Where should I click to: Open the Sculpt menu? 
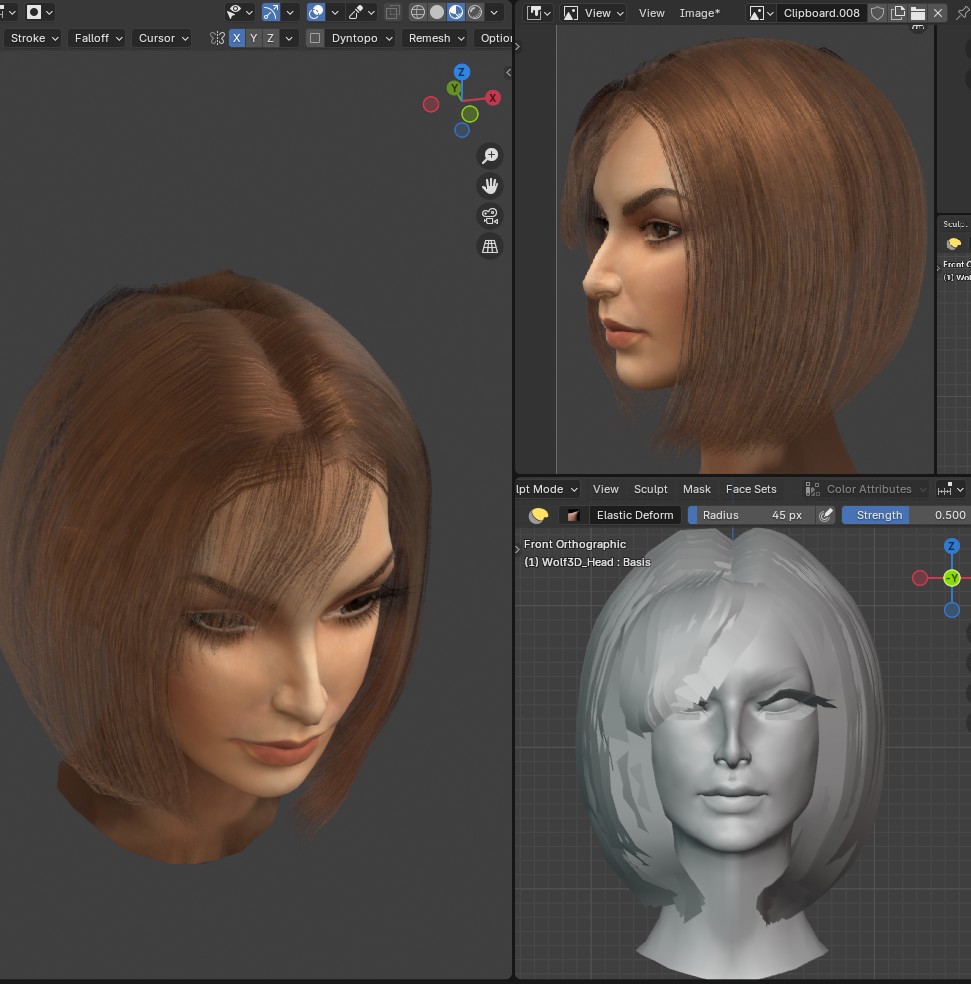pyautogui.click(x=650, y=489)
